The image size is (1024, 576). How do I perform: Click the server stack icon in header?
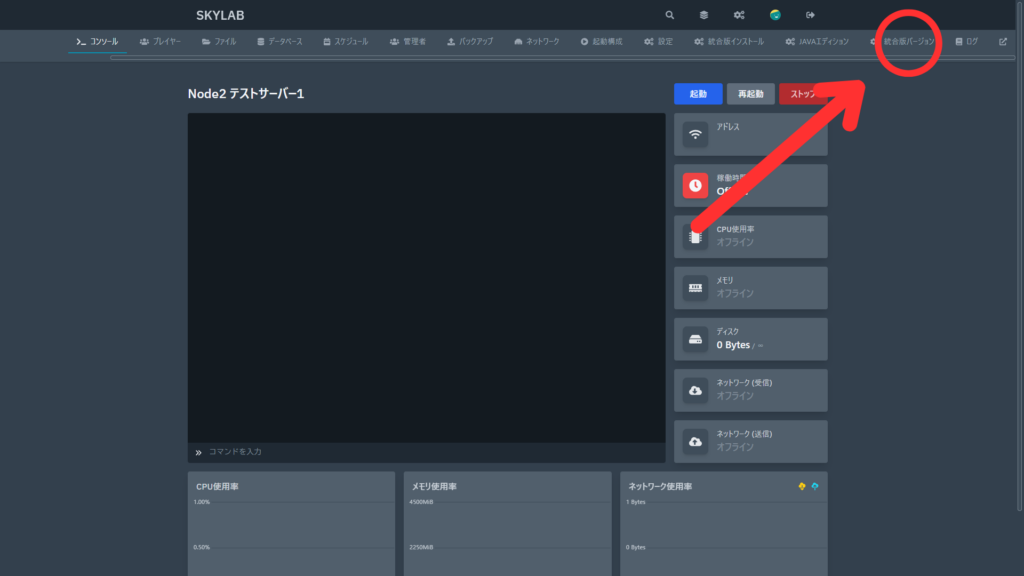tap(703, 15)
